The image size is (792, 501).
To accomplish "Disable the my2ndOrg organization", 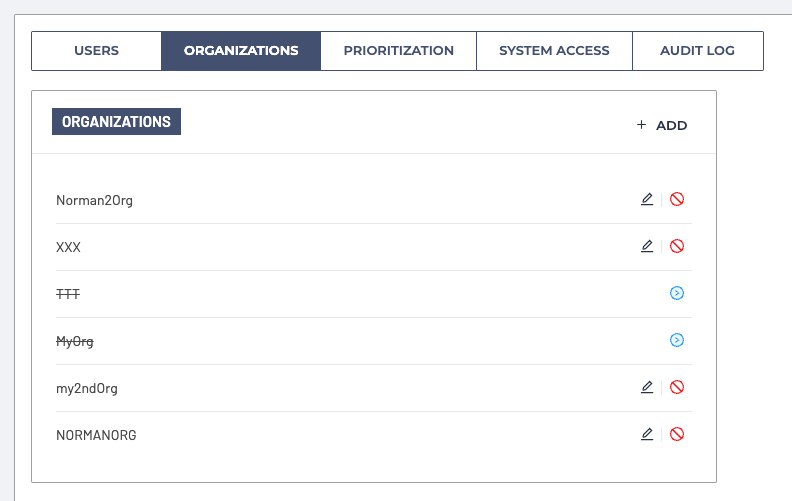I will [677, 387].
